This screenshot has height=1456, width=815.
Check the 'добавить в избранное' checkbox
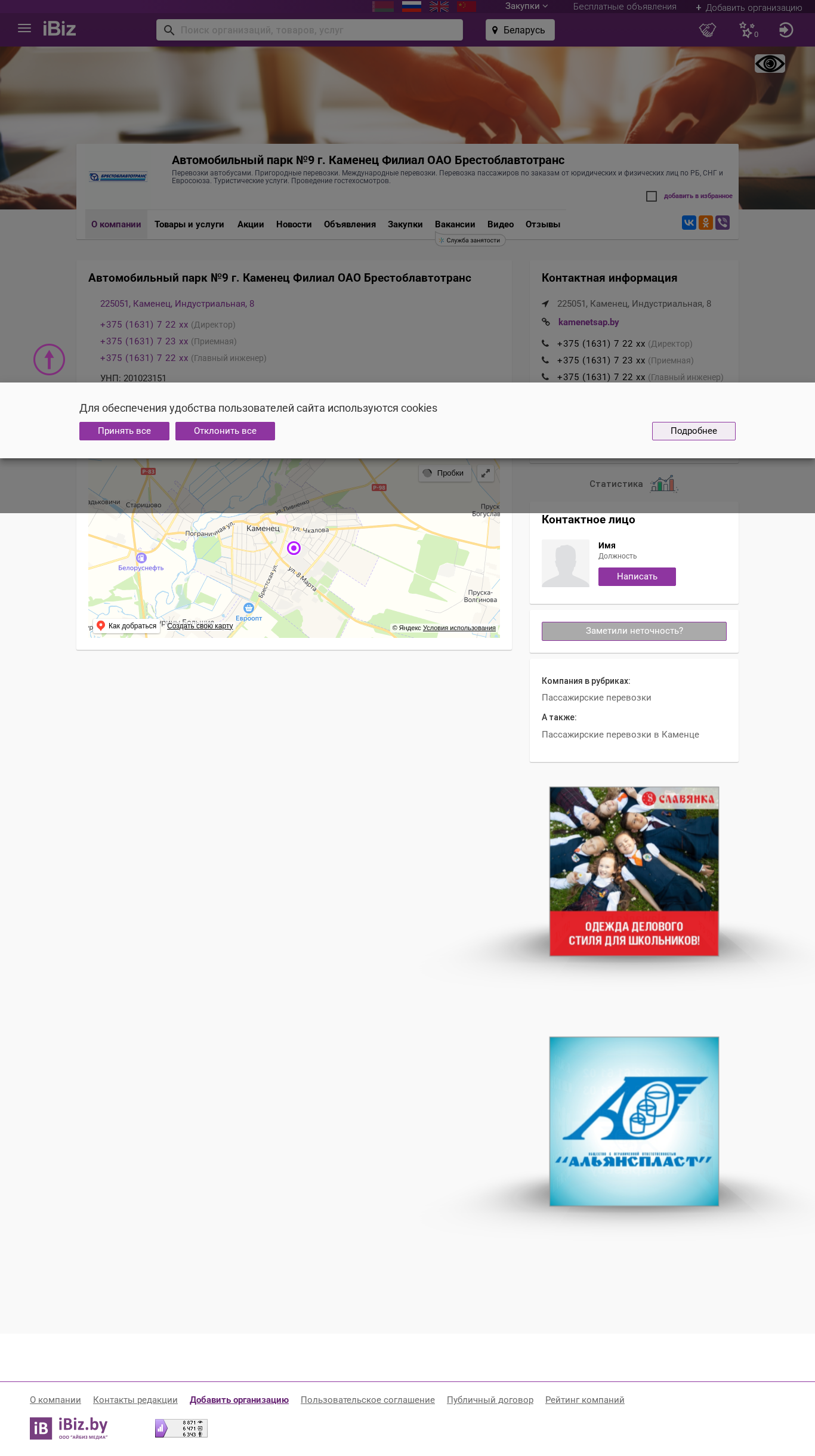(x=652, y=196)
